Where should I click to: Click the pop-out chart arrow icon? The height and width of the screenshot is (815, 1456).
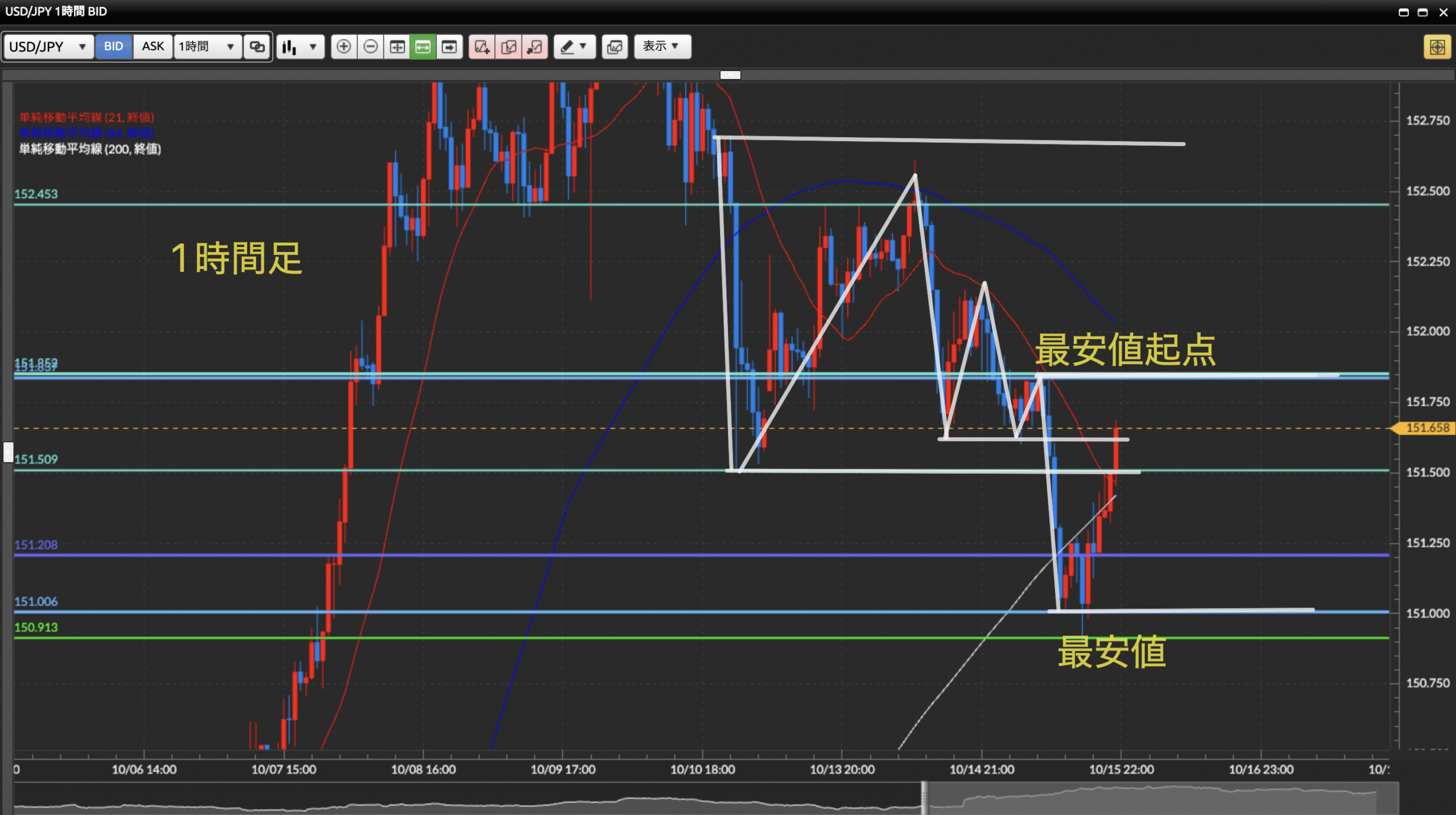pos(535,47)
